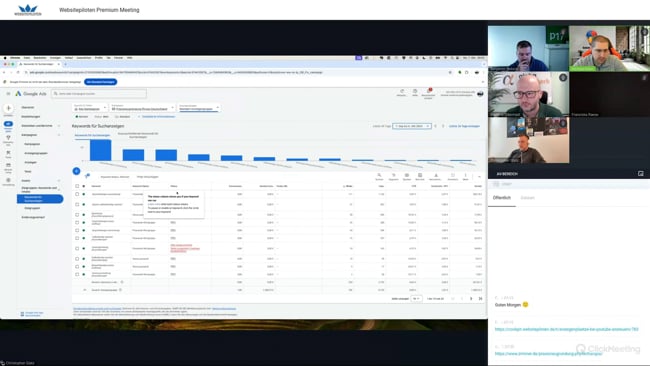The height and width of the screenshot is (366, 650).
Task: Tick the select-all checkbox in table header
Action: [77, 186]
